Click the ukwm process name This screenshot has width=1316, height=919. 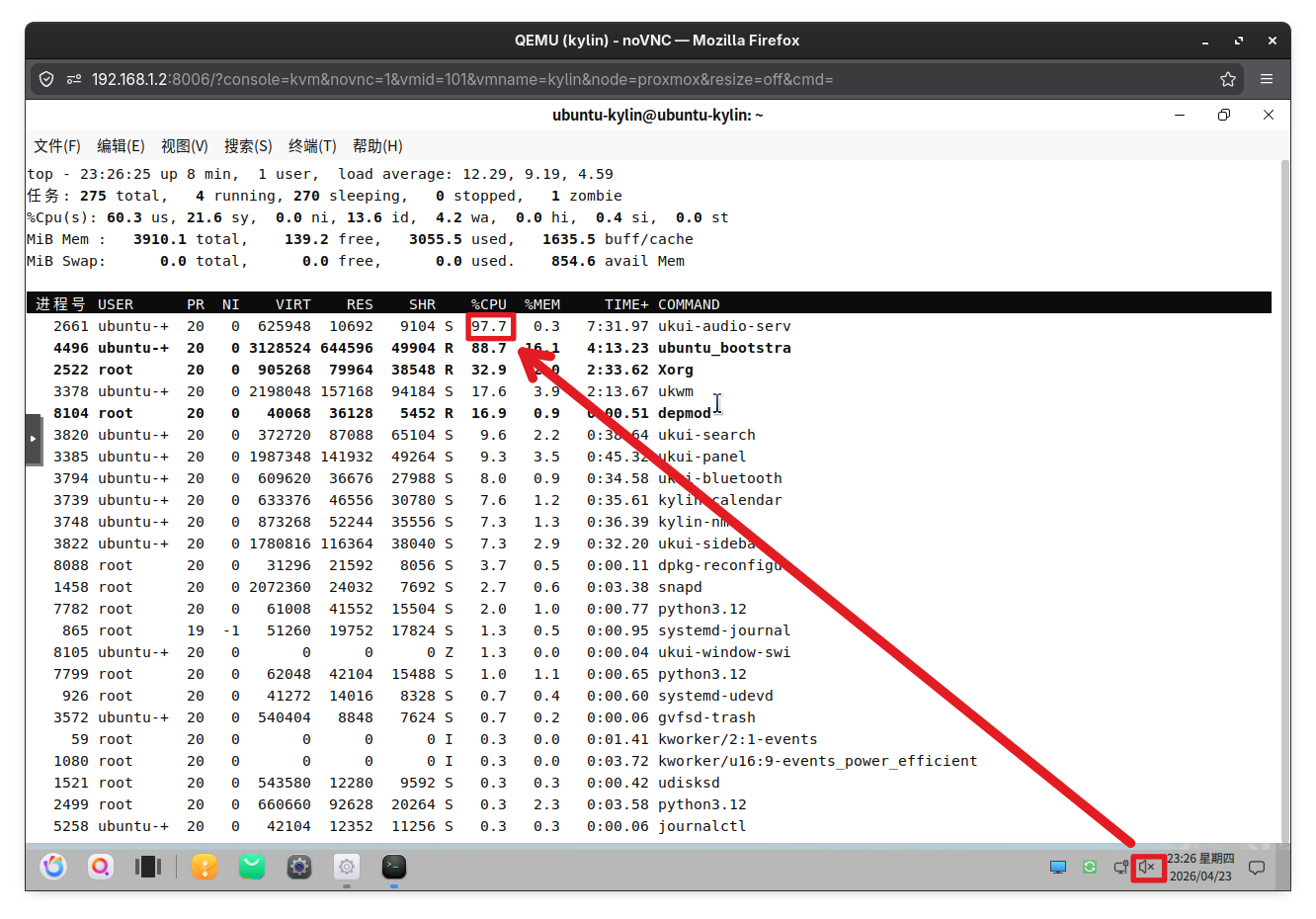pyautogui.click(x=676, y=391)
